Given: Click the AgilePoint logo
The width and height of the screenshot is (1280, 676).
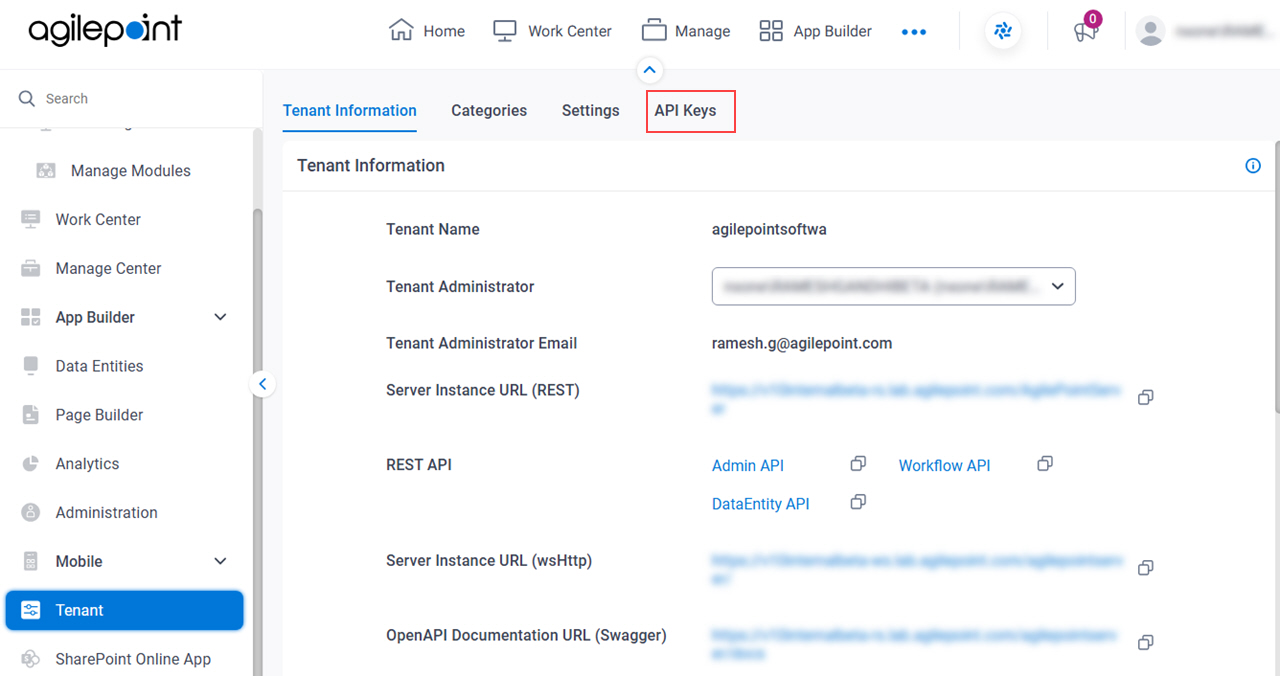Looking at the screenshot, I should (x=105, y=30).
